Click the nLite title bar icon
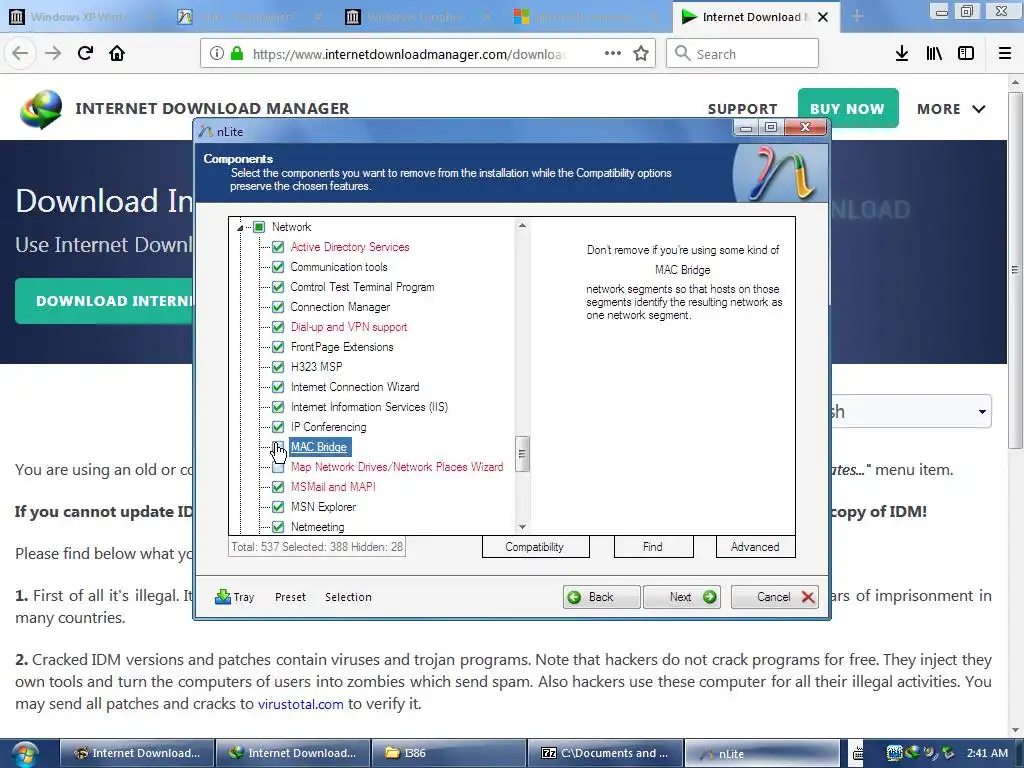Image resolution: width=1024 pixels, height=768 pixels. (x=206, y=131)
